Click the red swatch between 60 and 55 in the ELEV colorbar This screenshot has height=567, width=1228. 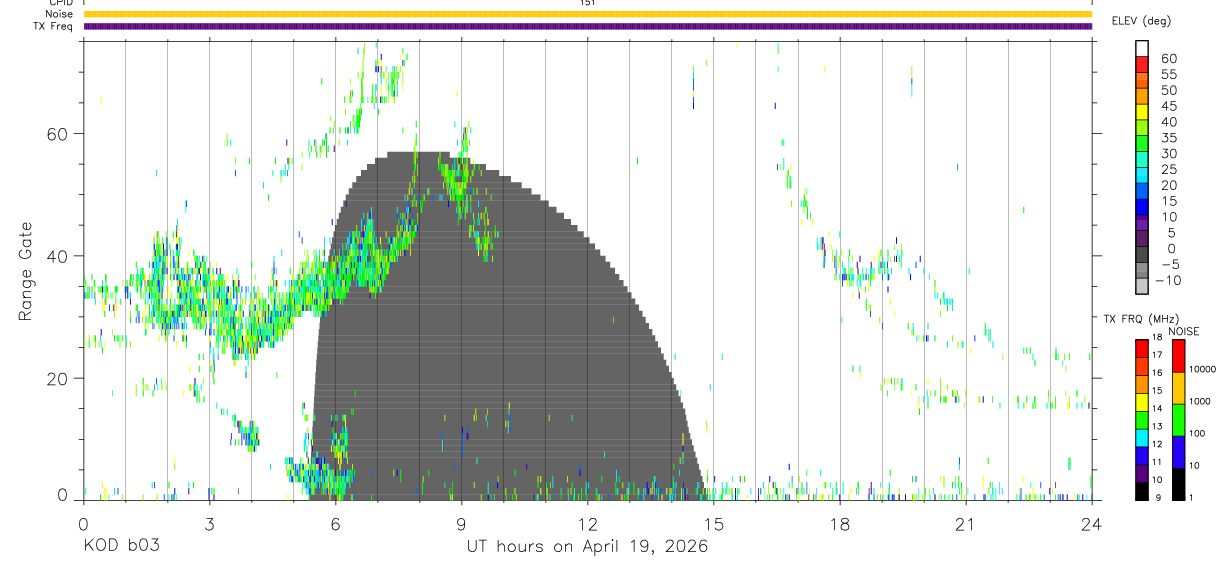[x=1142, y=66]
